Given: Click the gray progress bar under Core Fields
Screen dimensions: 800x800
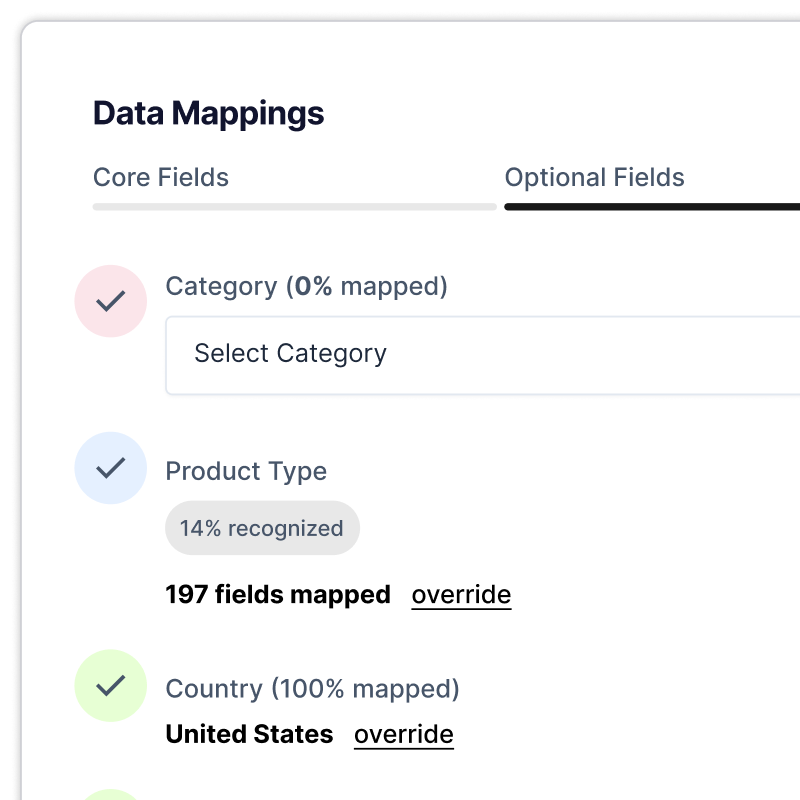Looking at the screenshot, I should (294, 207).
